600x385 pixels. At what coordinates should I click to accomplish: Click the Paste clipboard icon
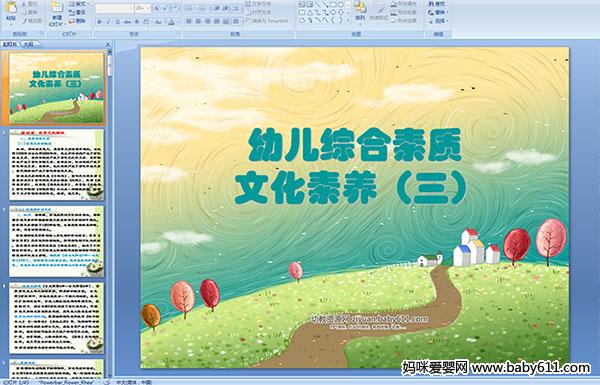click(x=11, y=9)
